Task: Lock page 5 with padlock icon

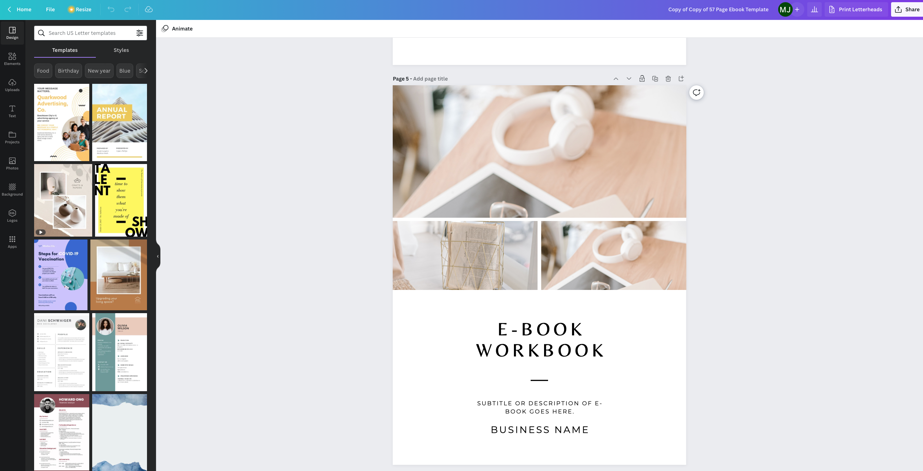Action: coord(642,78)
